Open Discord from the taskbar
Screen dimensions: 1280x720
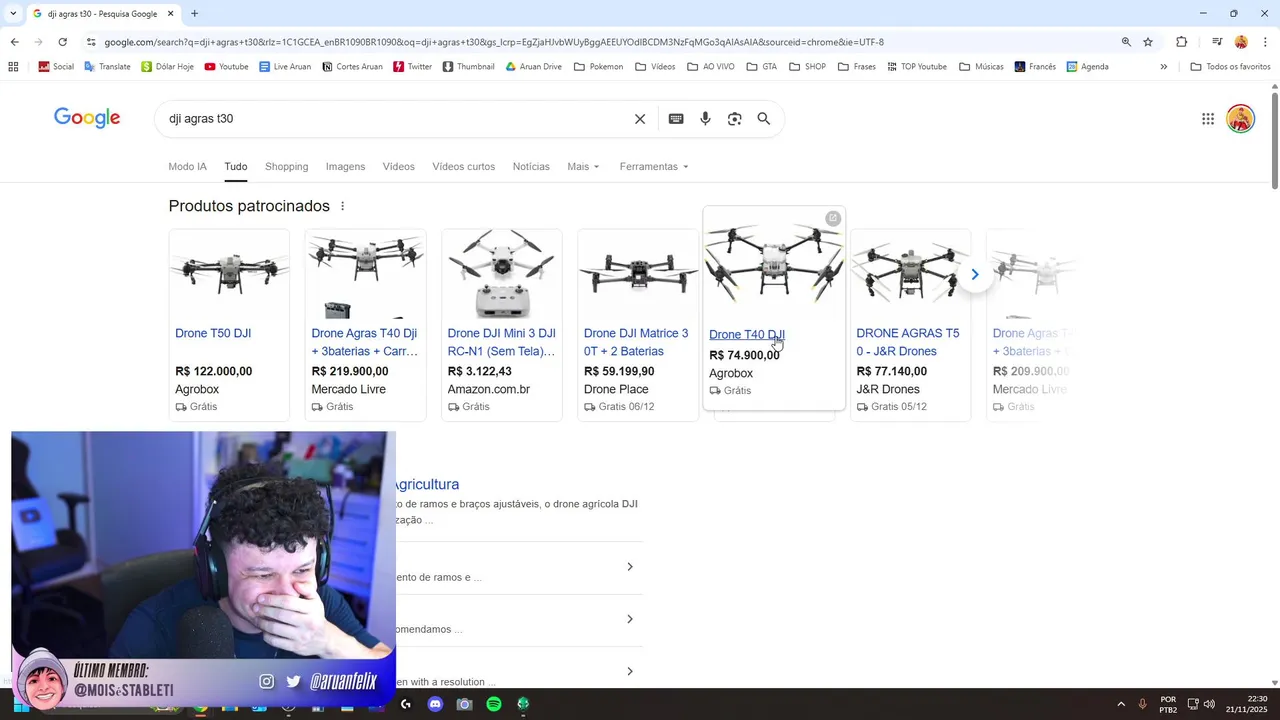[435, 704]
